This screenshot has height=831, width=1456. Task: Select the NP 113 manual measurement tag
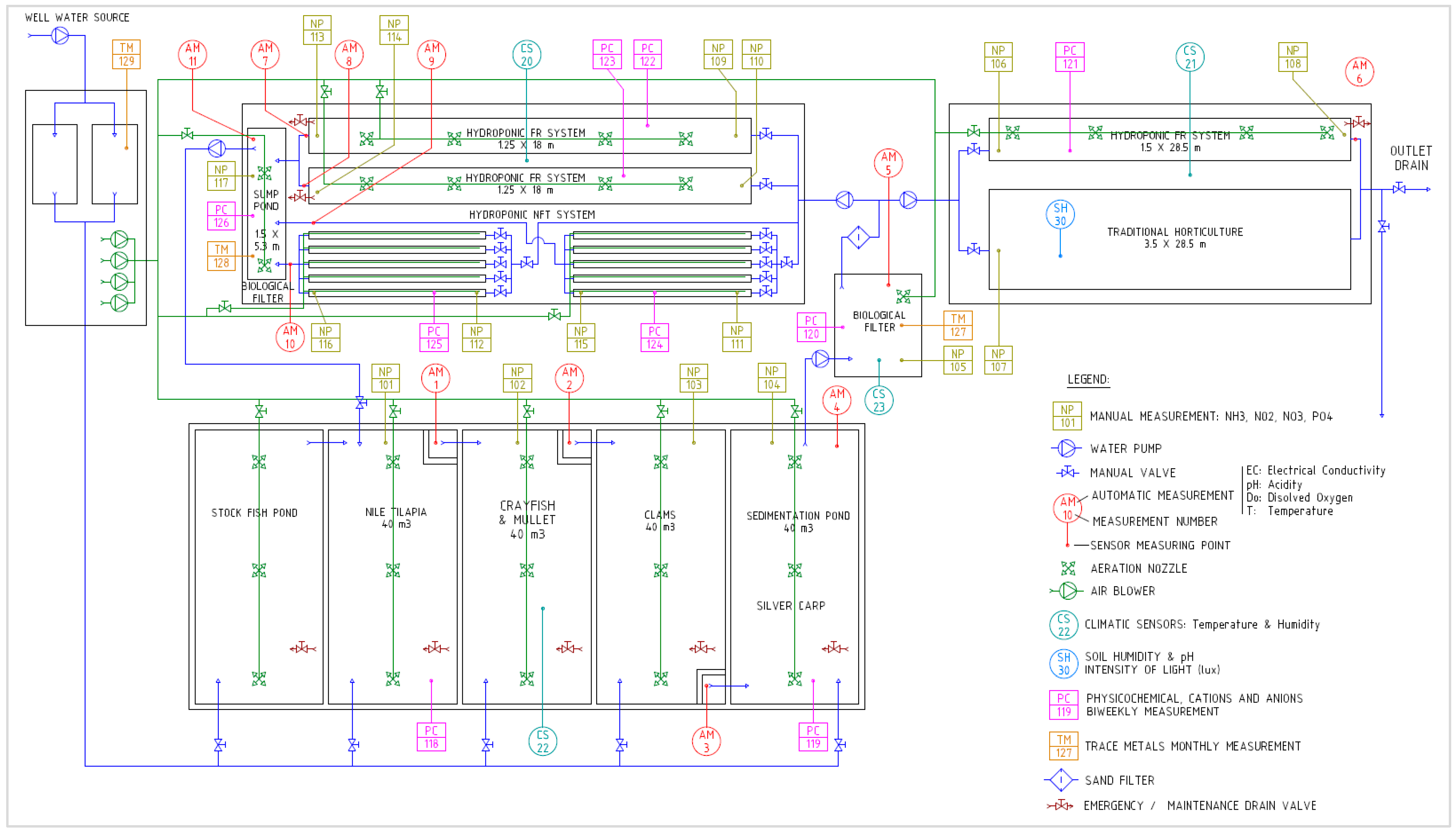[317, 30]
